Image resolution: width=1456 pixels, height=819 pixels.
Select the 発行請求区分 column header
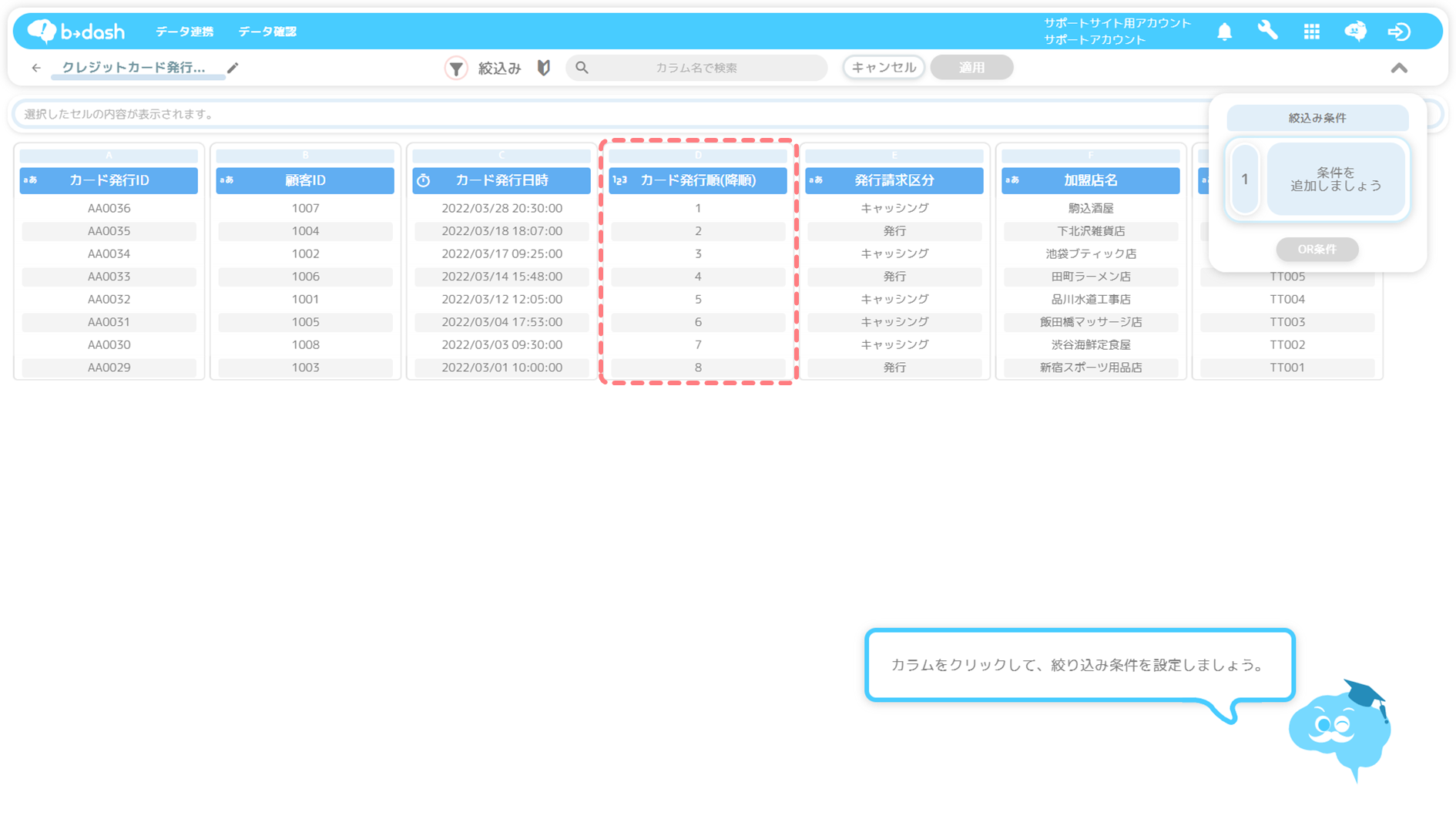click(x=894, y=180)
